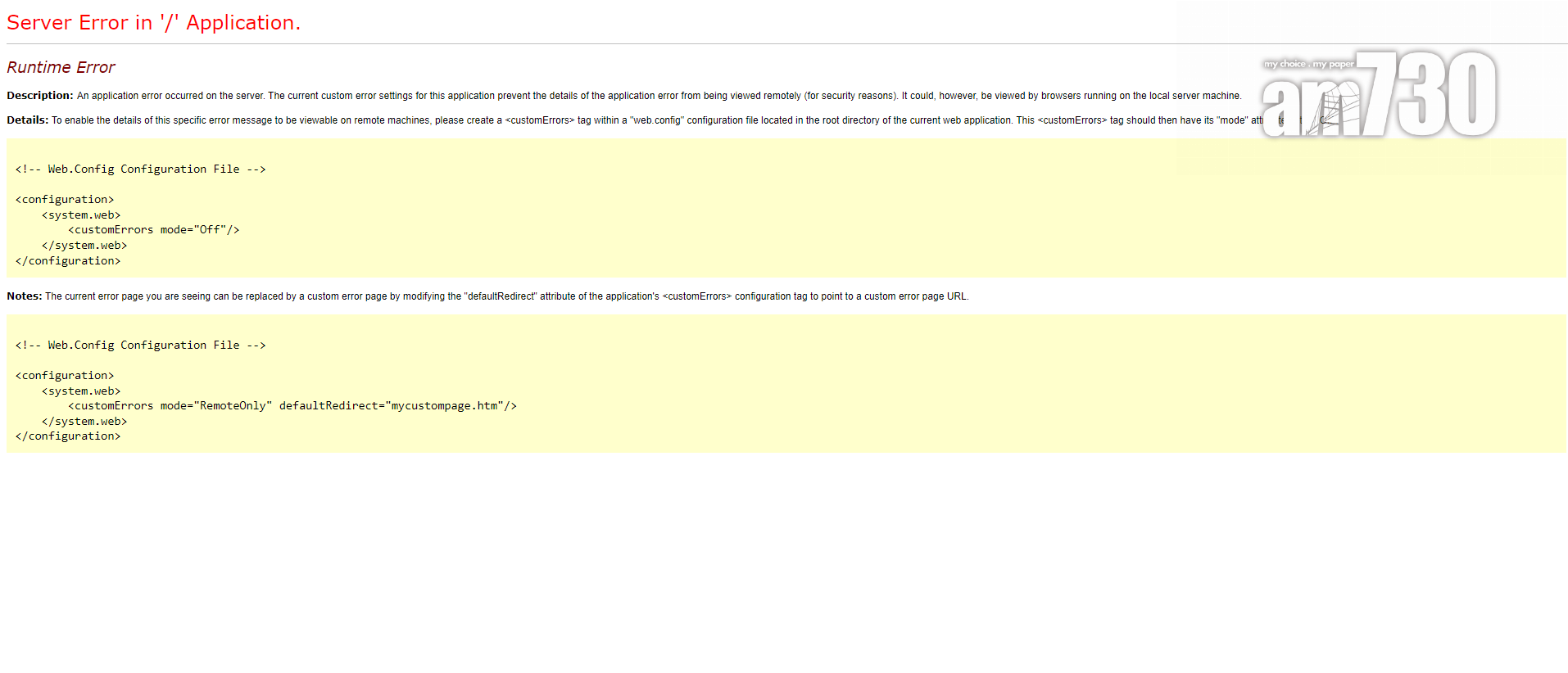
Task: Click the bold 'Notes:' label
Action: tap(24, 296)
